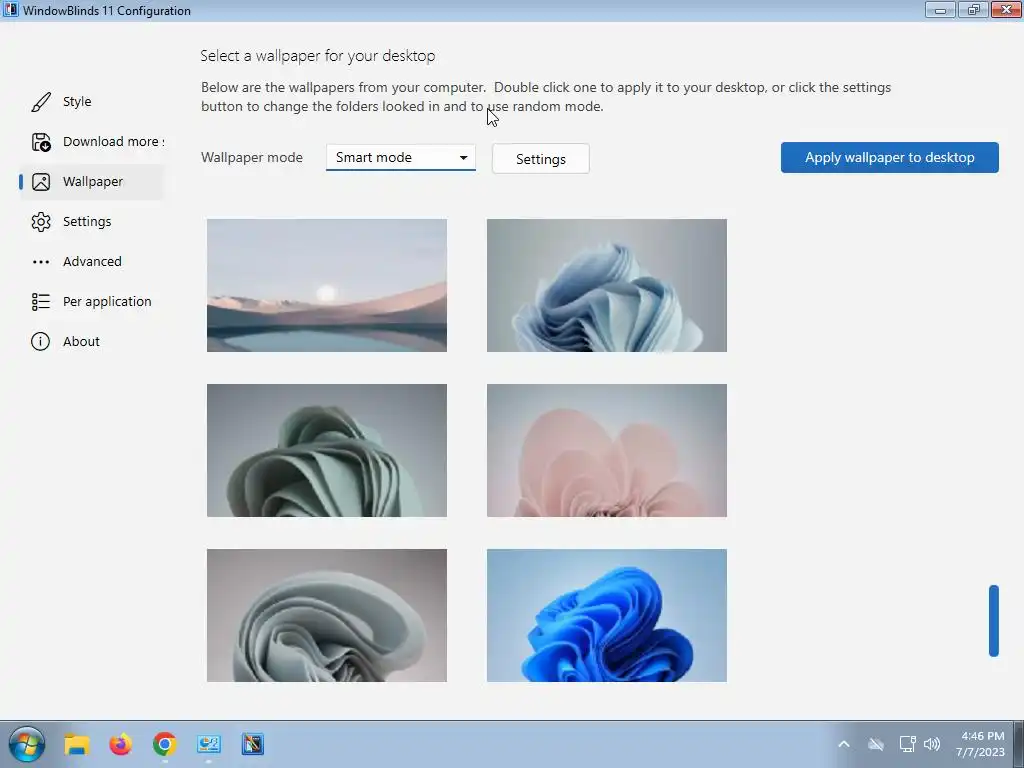This screenshot has width=1024, height=768.
Task: Go to Download more styles label
Action: pos(113,142)
